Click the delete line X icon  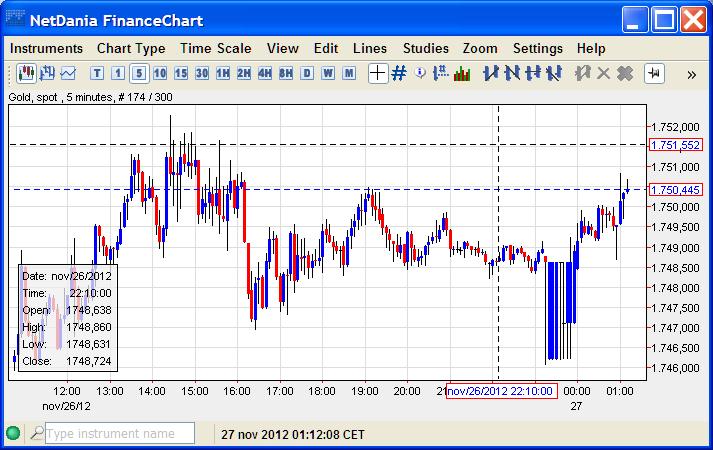[603, 73]
